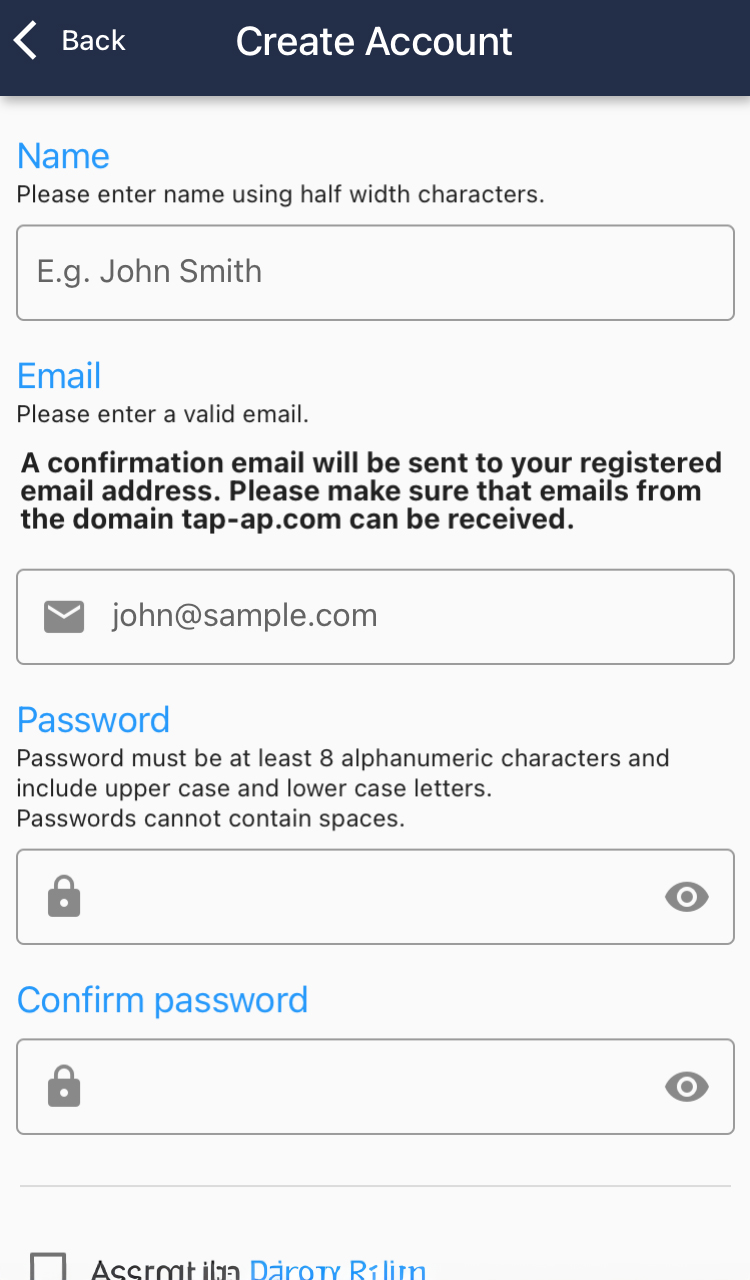Click the password requirements hint text
750x1280 pixels.
[342, 788]
